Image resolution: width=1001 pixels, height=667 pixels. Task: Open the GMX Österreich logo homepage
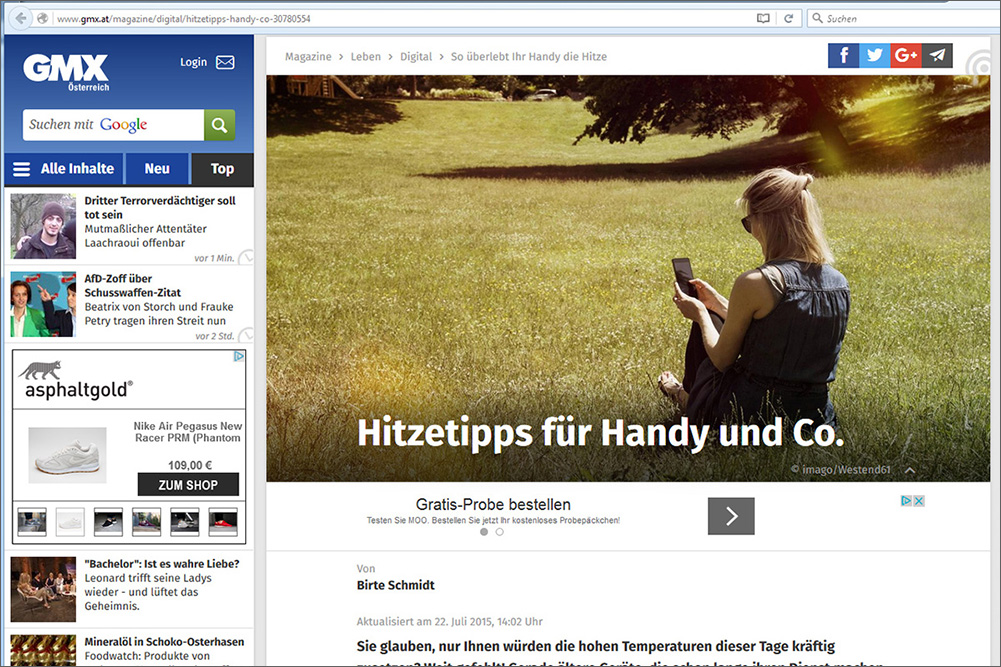(66, 72)
